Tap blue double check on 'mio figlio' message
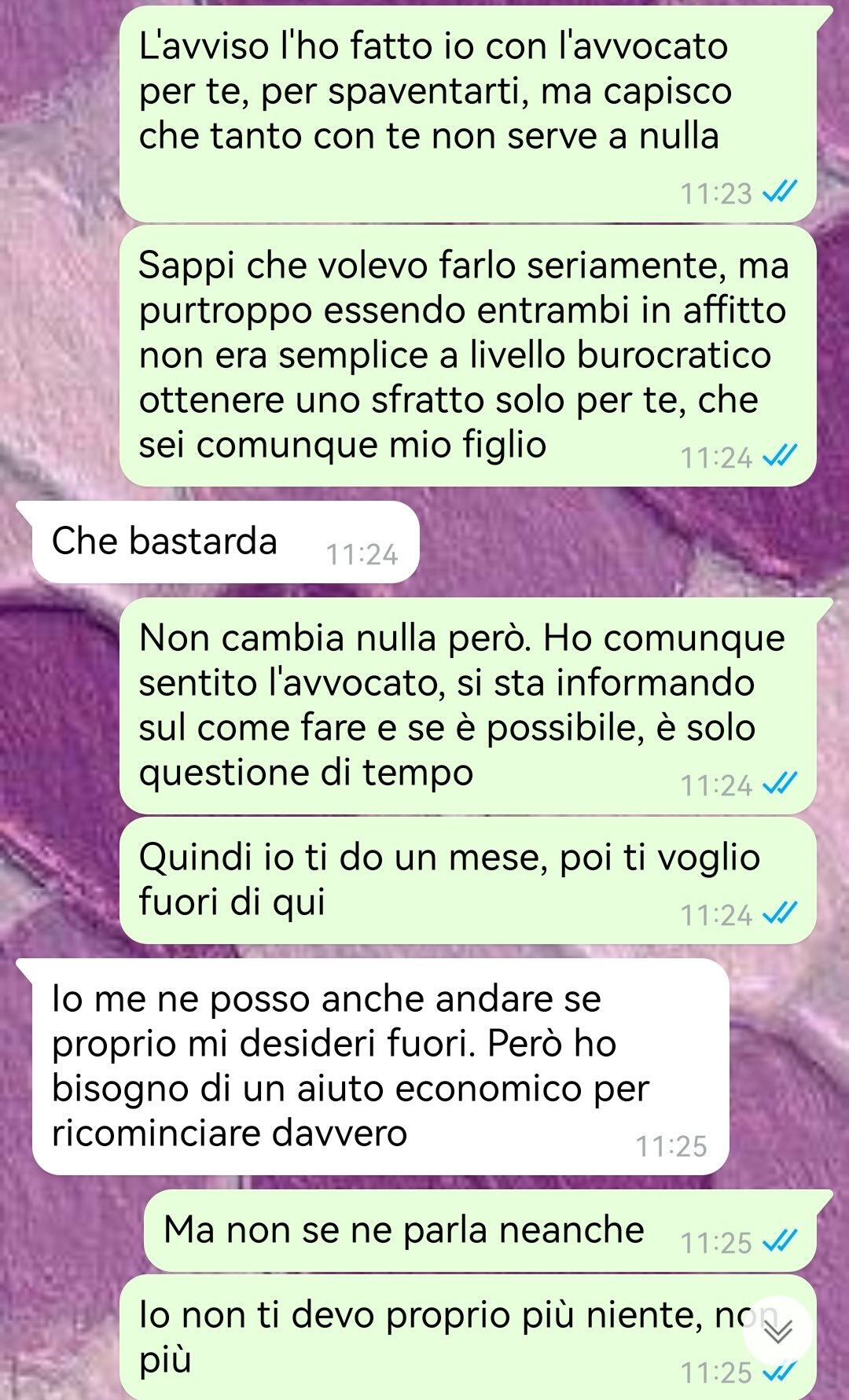 pyautogui.click(x=781, y=456)
